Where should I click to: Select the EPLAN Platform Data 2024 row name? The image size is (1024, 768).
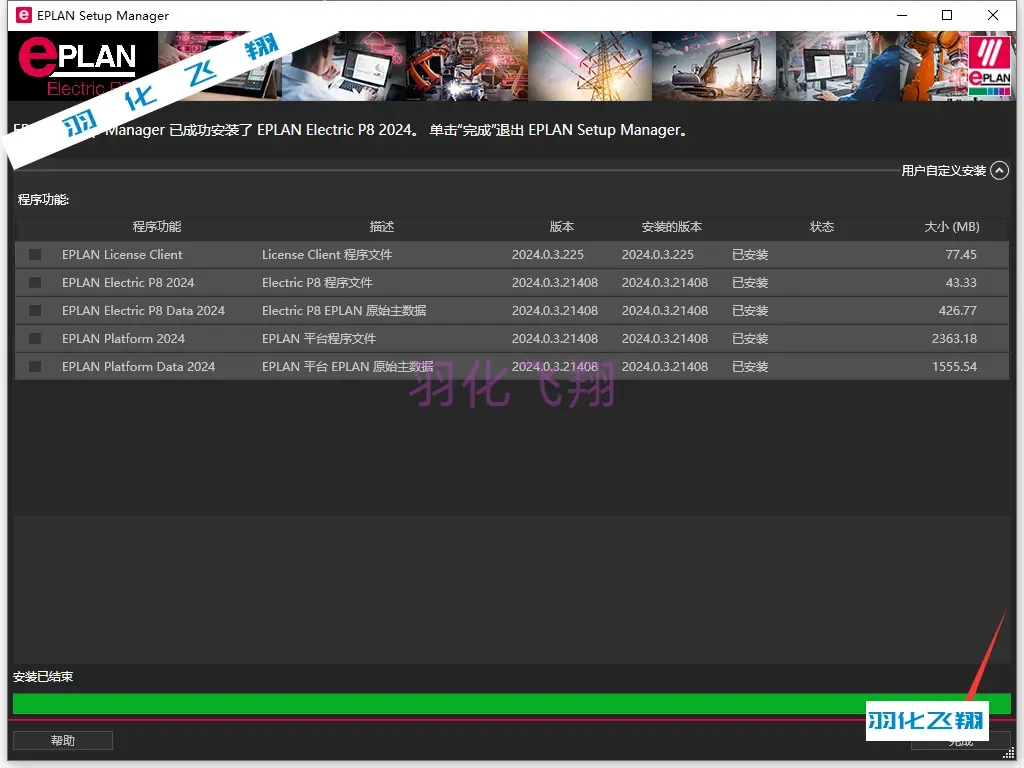(138, 367)
